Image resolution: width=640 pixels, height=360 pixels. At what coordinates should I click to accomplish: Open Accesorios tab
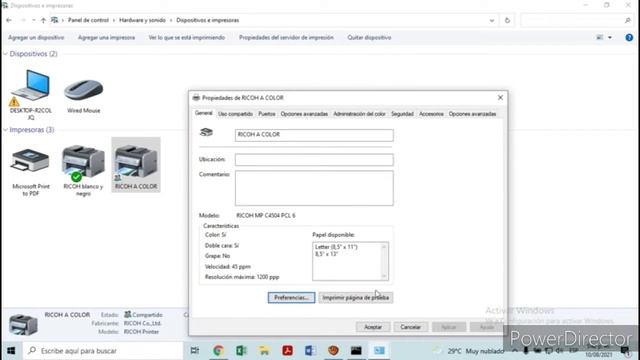(x=431, y=114)
